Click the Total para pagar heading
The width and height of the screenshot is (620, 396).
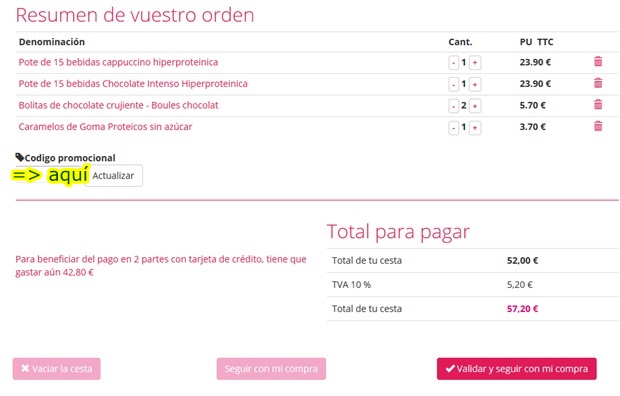click(398, 232)
